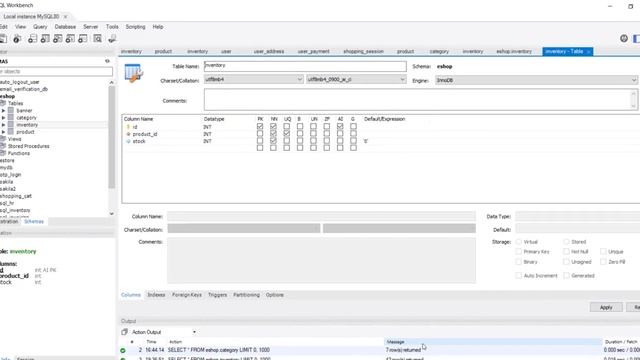Open the utf8mb4 charset dropdown
Viewport: 640px width, 360px height.
300,80
